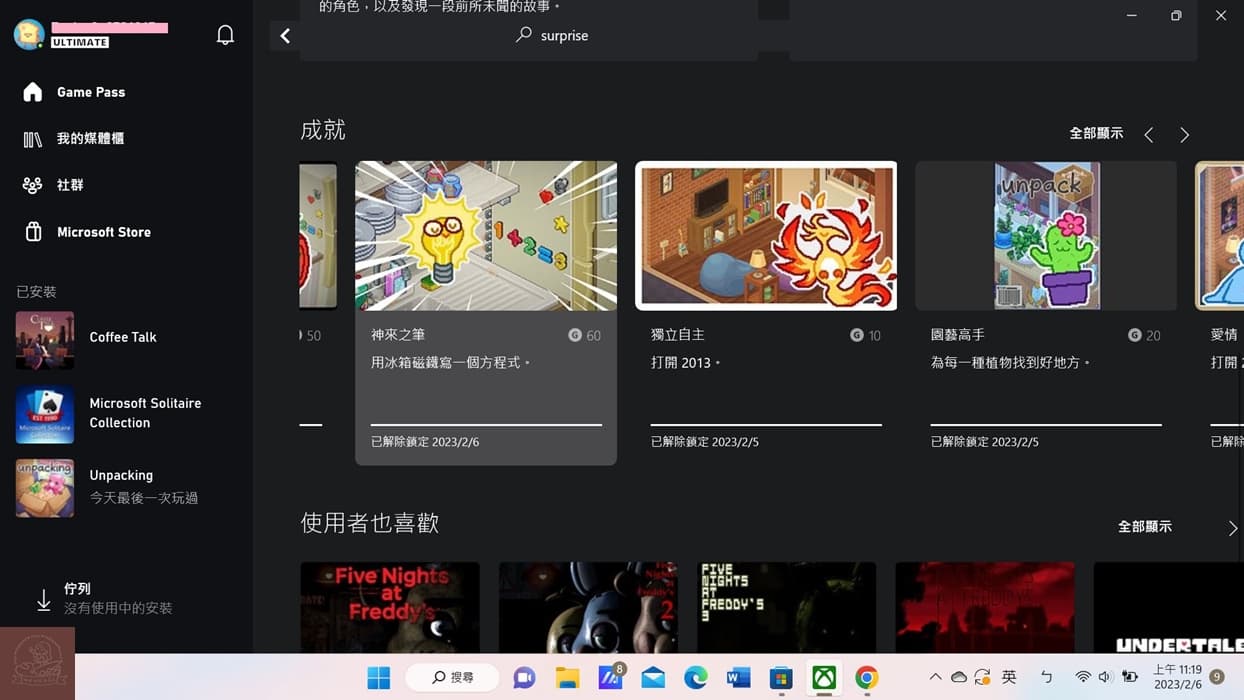Open Game Pass from the sidebar
The width and height of the screenshot is (1244, 700).
tap(90, 92)
